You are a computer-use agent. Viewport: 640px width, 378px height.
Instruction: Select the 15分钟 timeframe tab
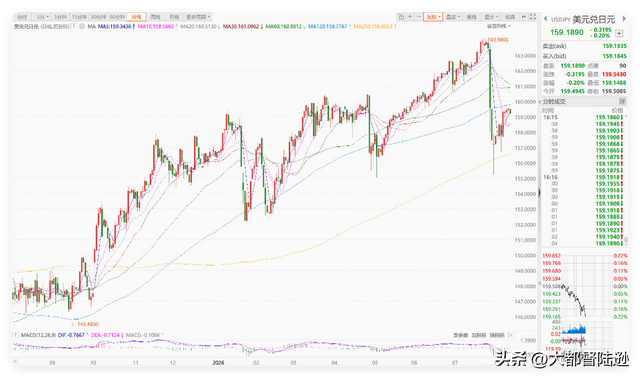[79, 17]
